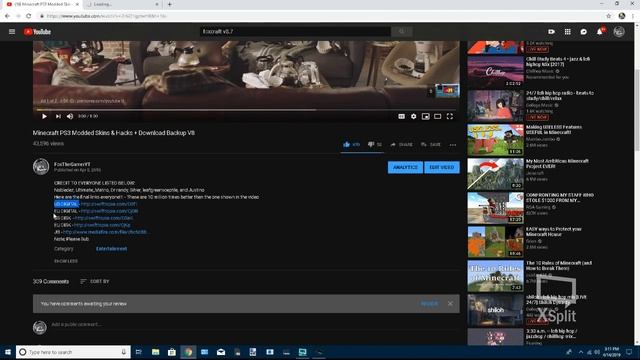
Task: Play the video with the play button
Action: (x=44, y=116)
